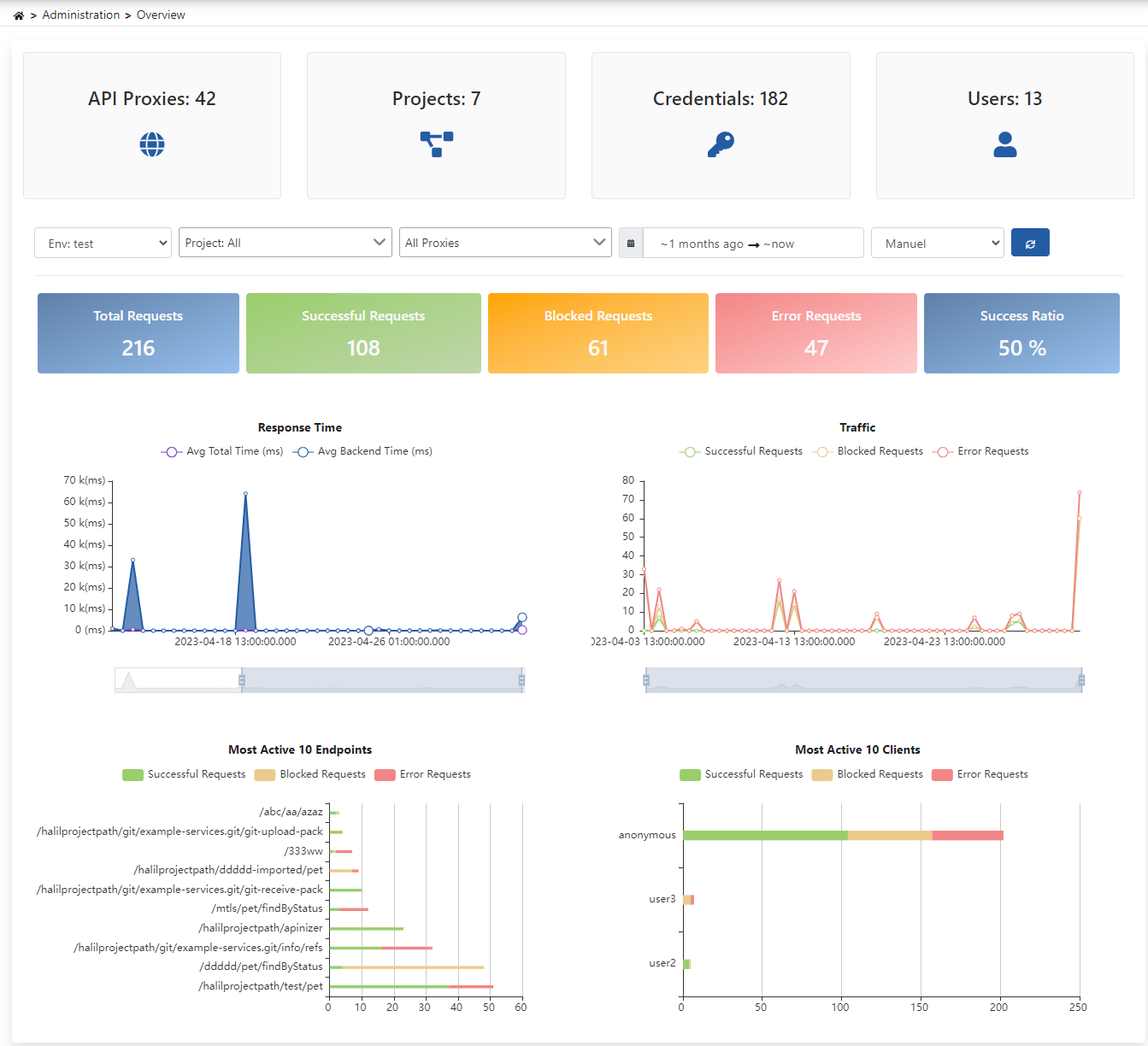Expand the All Proxies dropdown
This screenshot has width=1148, height=1046.
(505, 243)
